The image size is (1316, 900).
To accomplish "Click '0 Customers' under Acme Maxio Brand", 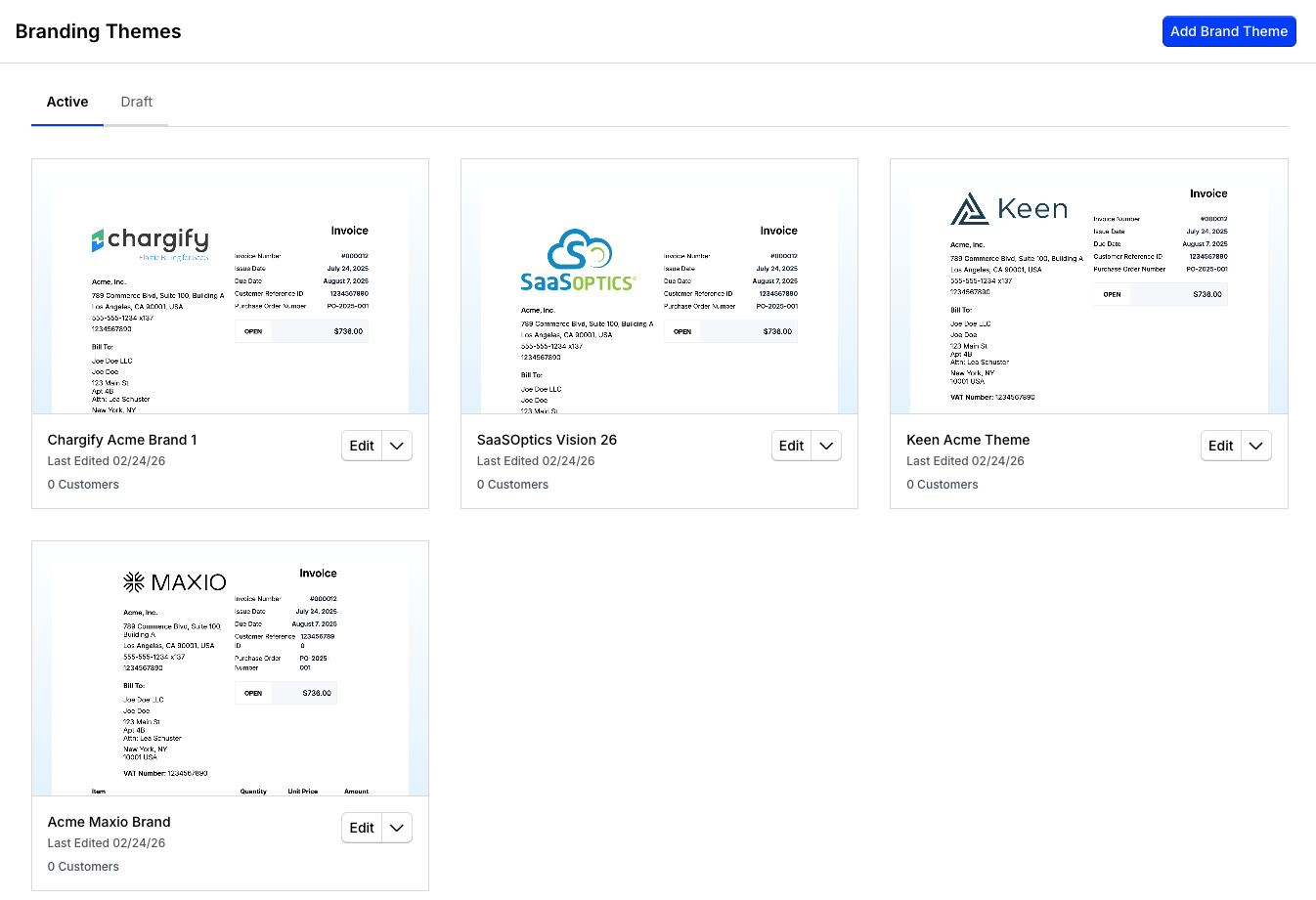I will [83, 867].
